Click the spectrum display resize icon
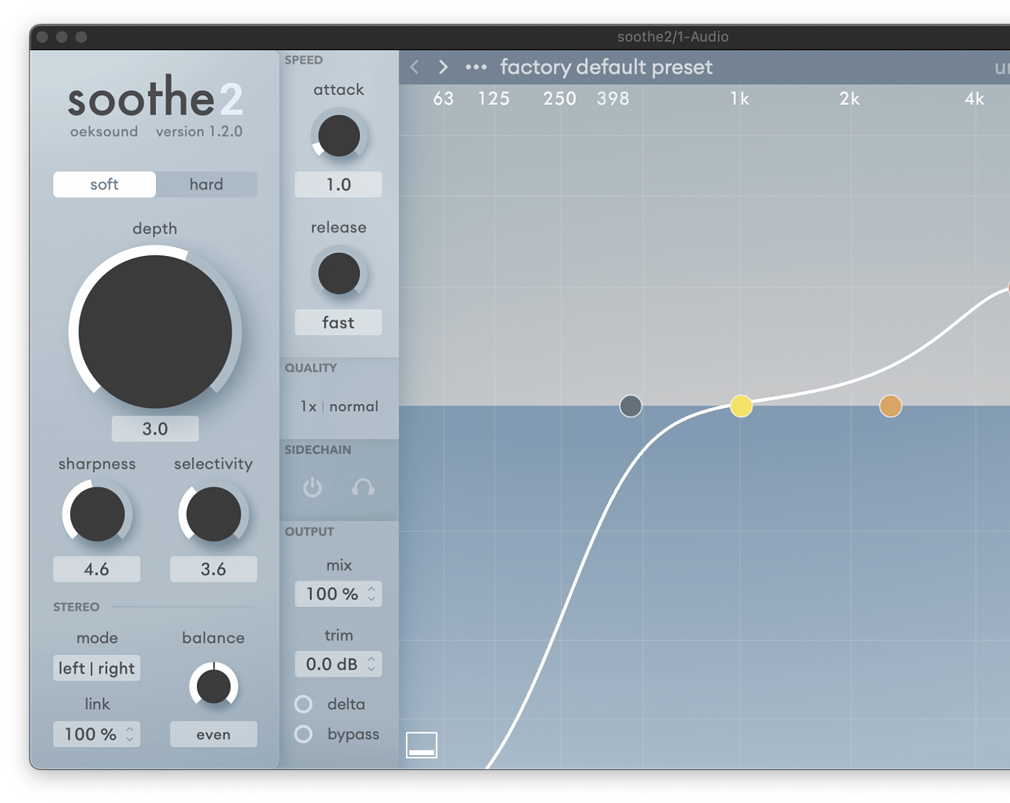This screenshot has height=803, width=1010. tap(421, 745)
